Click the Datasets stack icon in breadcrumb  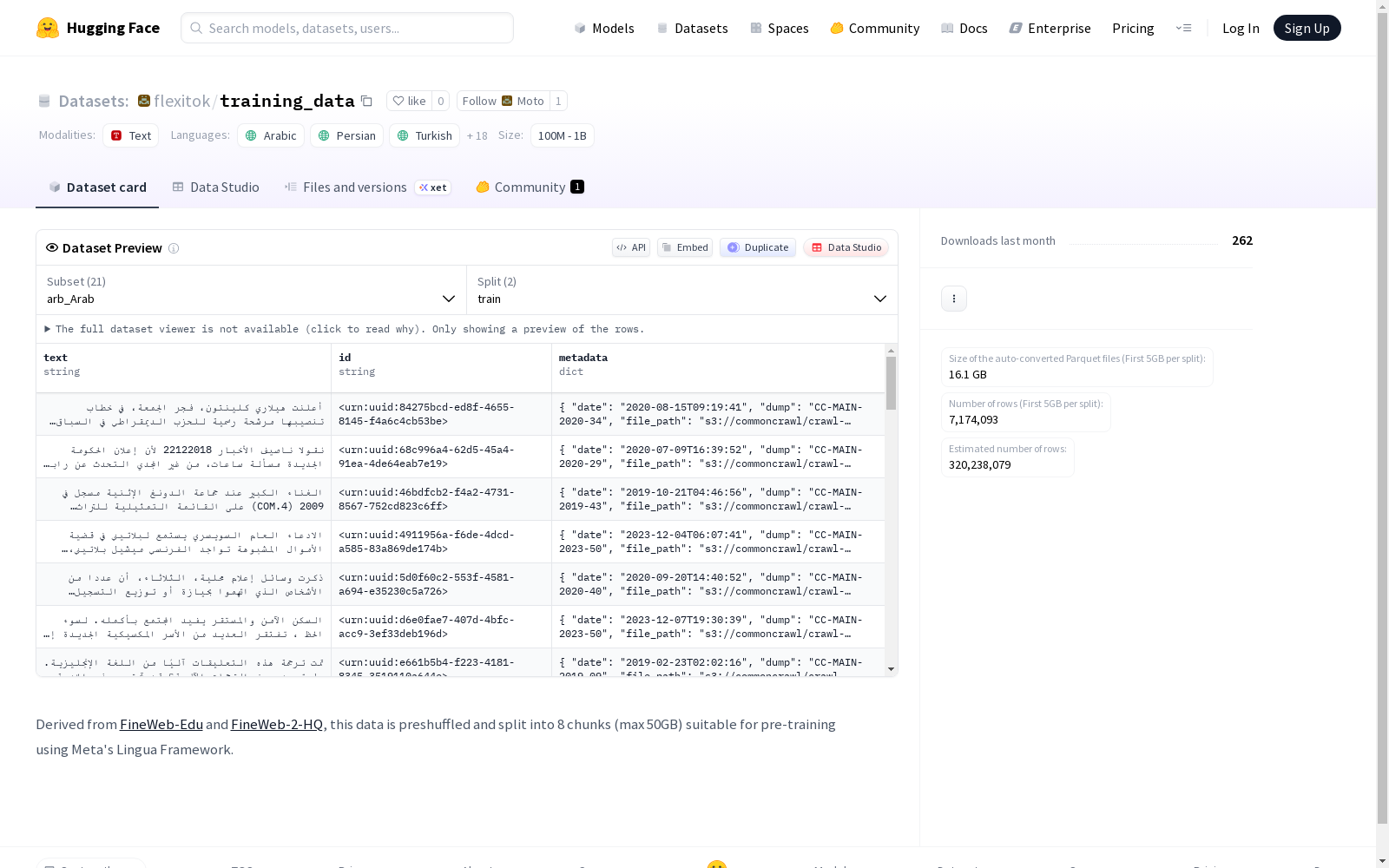[x=44, y=102]
